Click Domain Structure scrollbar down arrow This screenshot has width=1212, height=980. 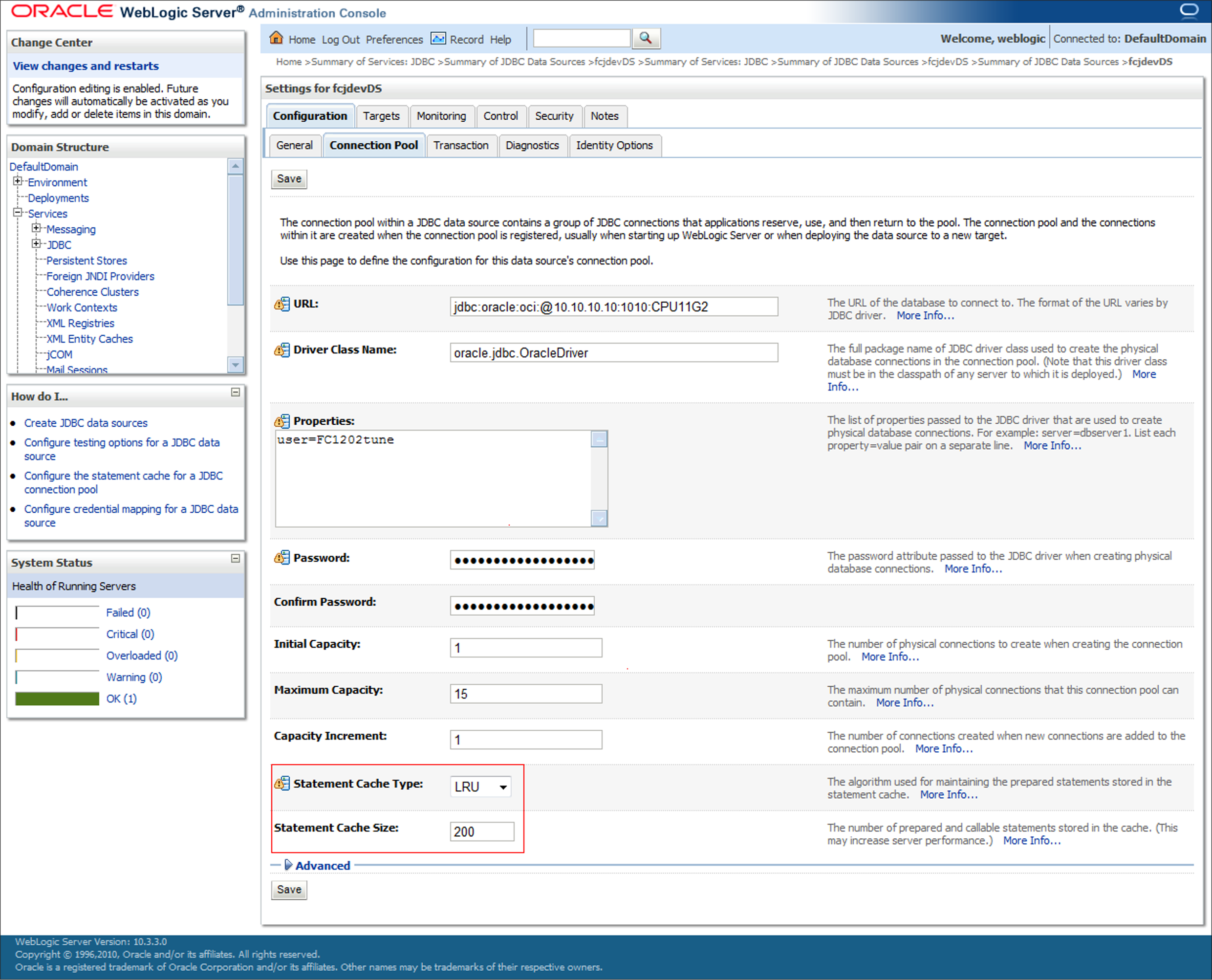[x=236, y=365]
